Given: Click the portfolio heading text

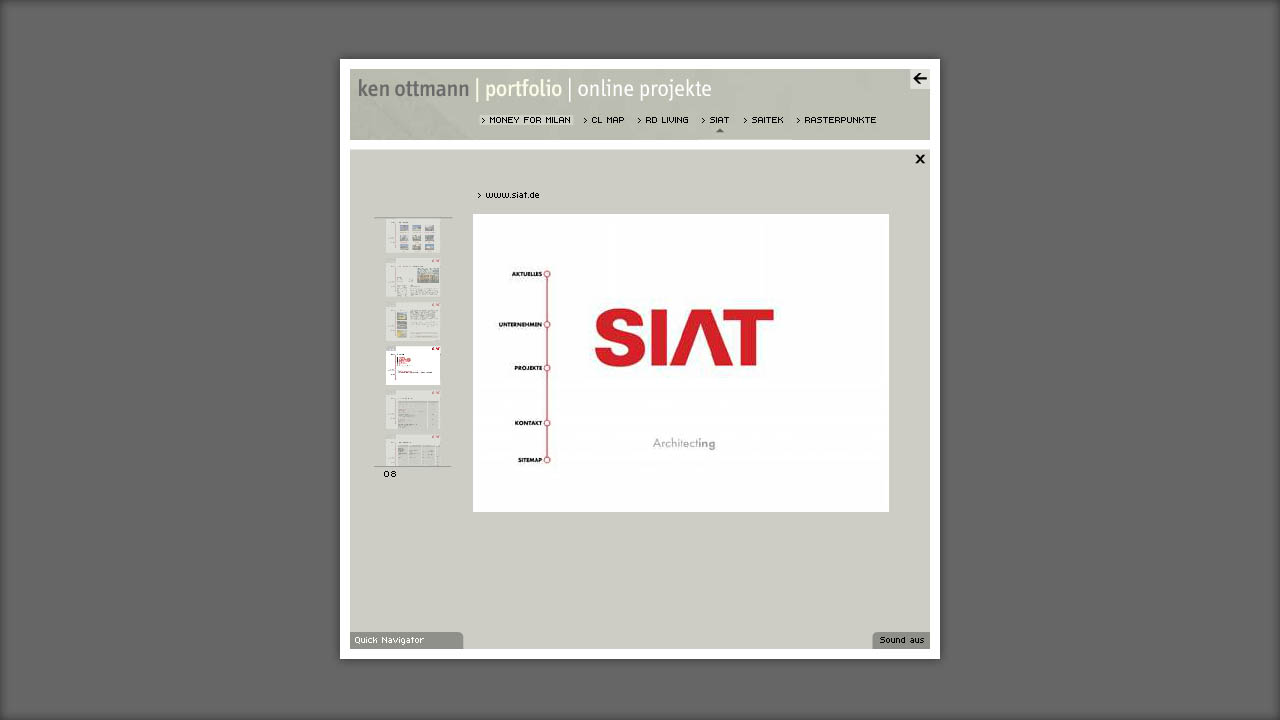Looking at the screenshot, I should point(523,89).
